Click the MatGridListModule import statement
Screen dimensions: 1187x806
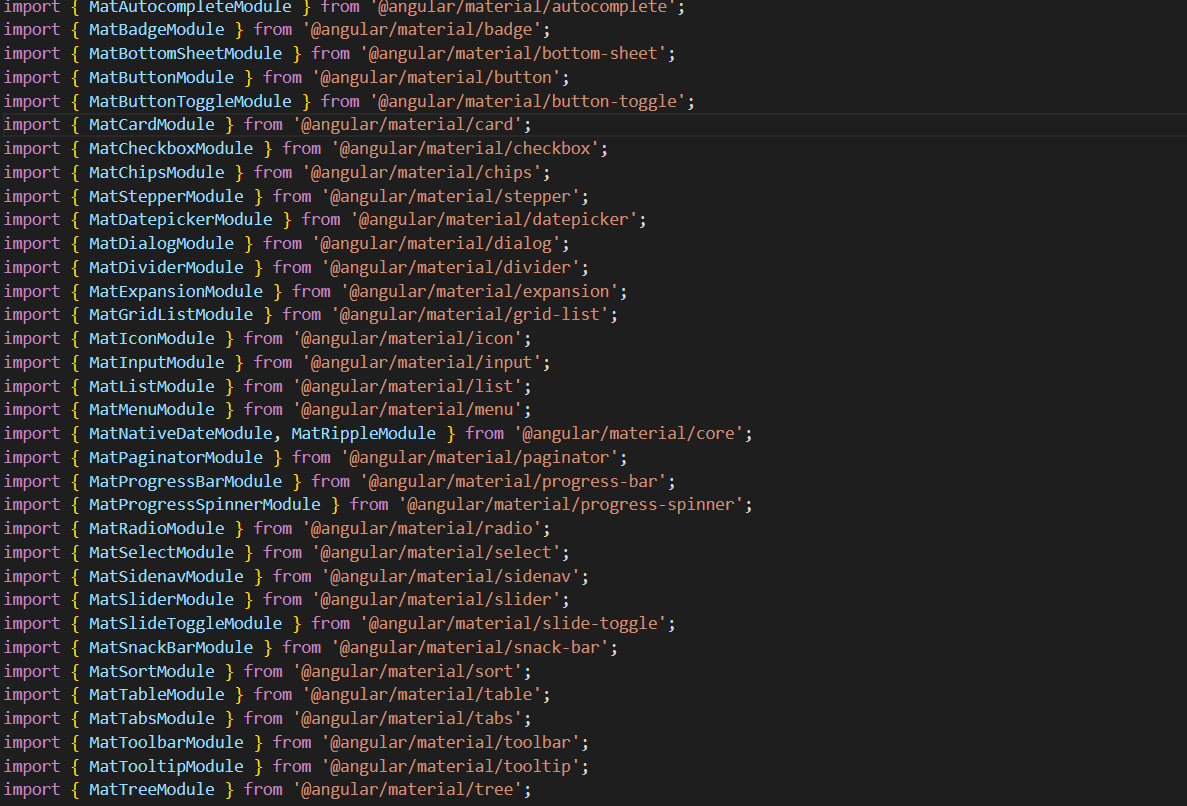tap(171, 314)
